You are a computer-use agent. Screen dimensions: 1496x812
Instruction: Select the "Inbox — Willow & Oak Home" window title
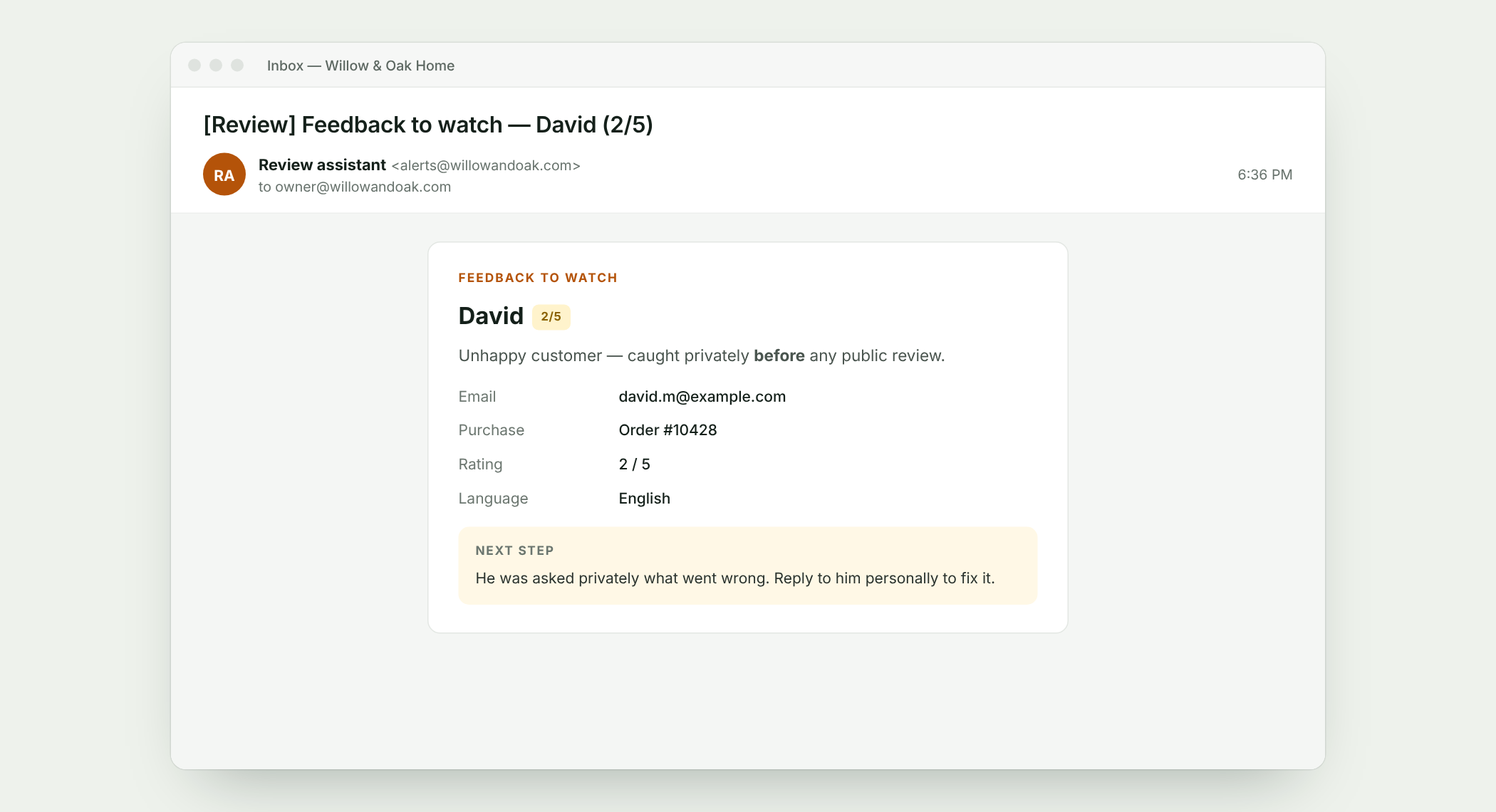point(360,66)
